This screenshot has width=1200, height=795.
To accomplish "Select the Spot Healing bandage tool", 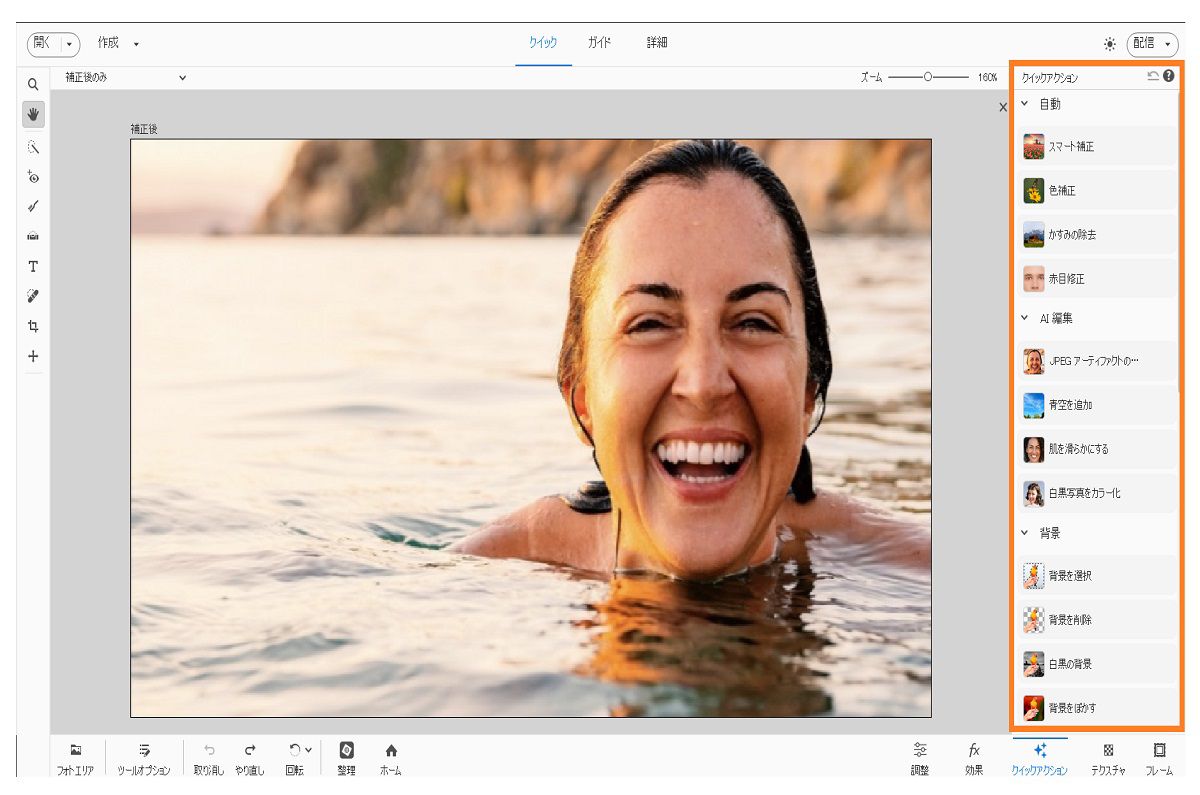I will coord(33,296).
